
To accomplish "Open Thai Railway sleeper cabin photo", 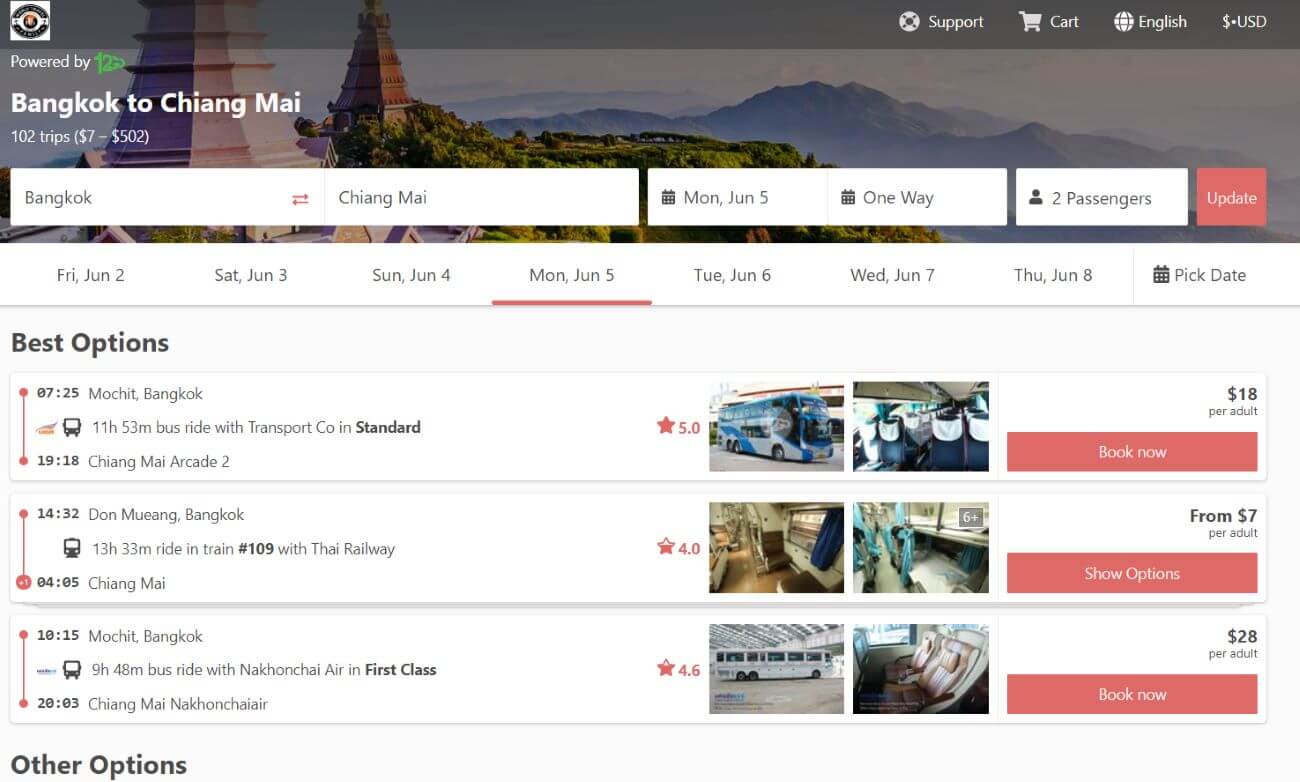I will (777, 548).
